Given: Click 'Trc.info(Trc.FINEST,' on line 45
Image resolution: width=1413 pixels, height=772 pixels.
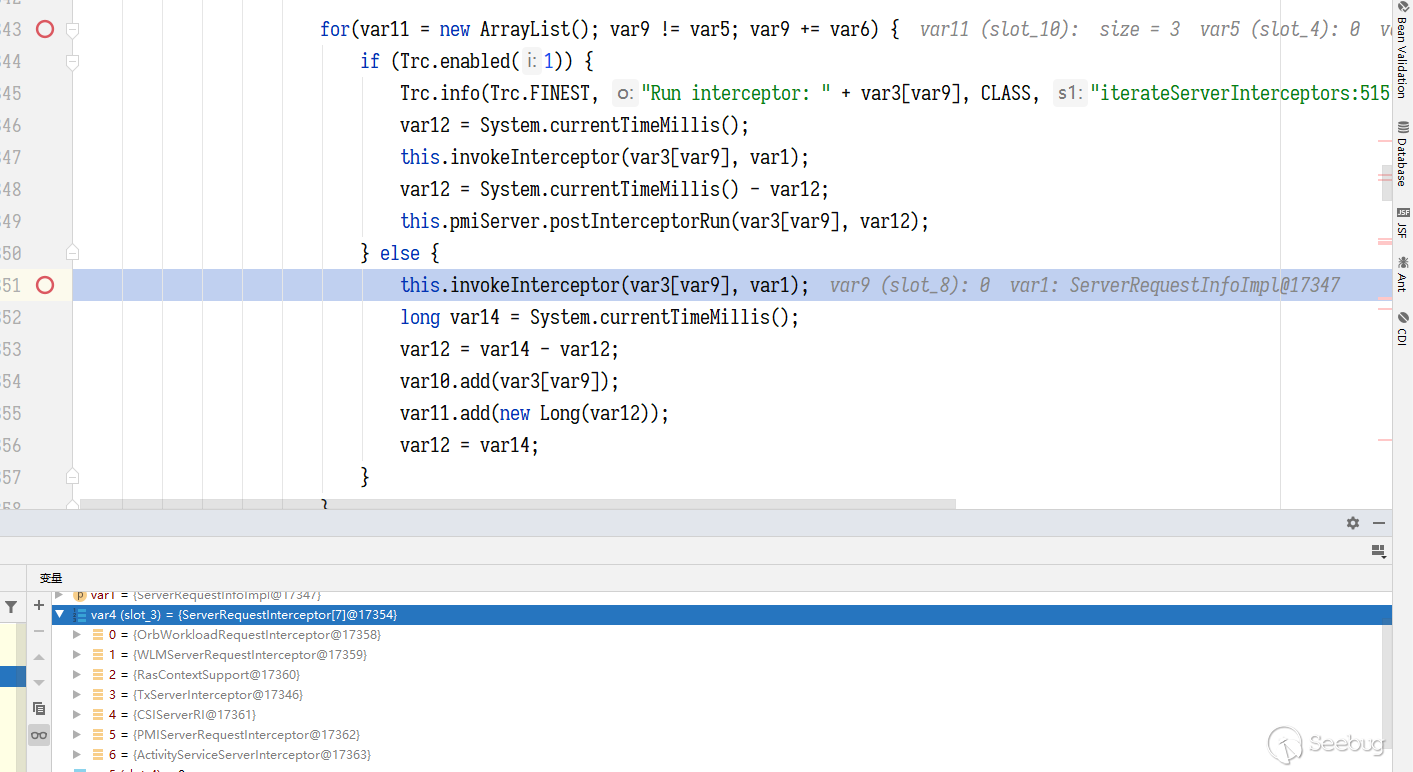Looking at the screenshot, I should click(500, 93).
